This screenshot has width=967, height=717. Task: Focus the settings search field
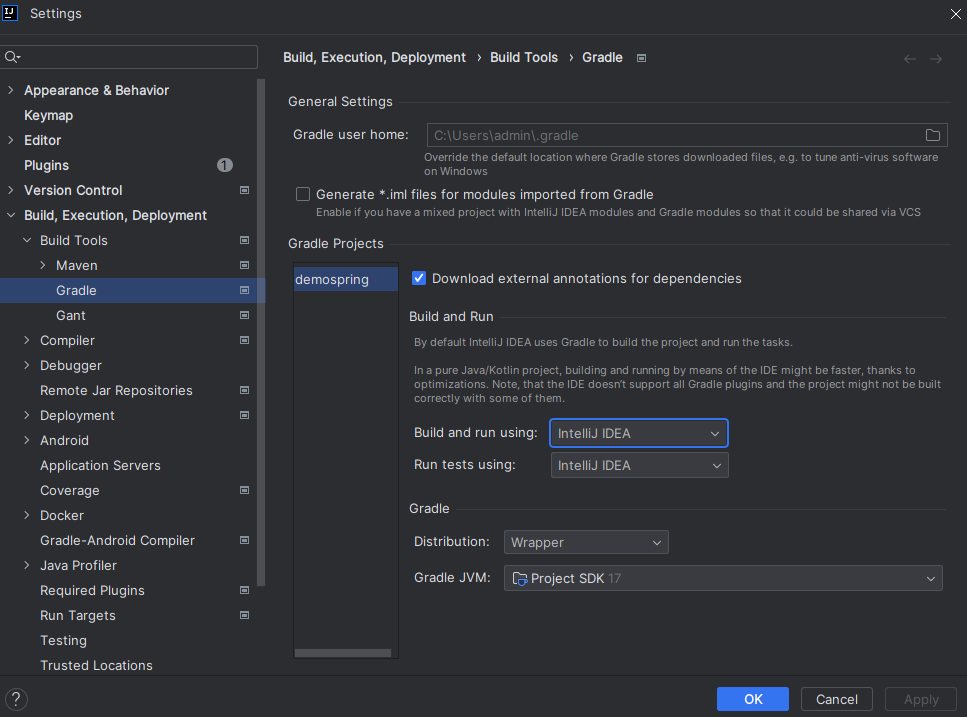tap(129, 57)
